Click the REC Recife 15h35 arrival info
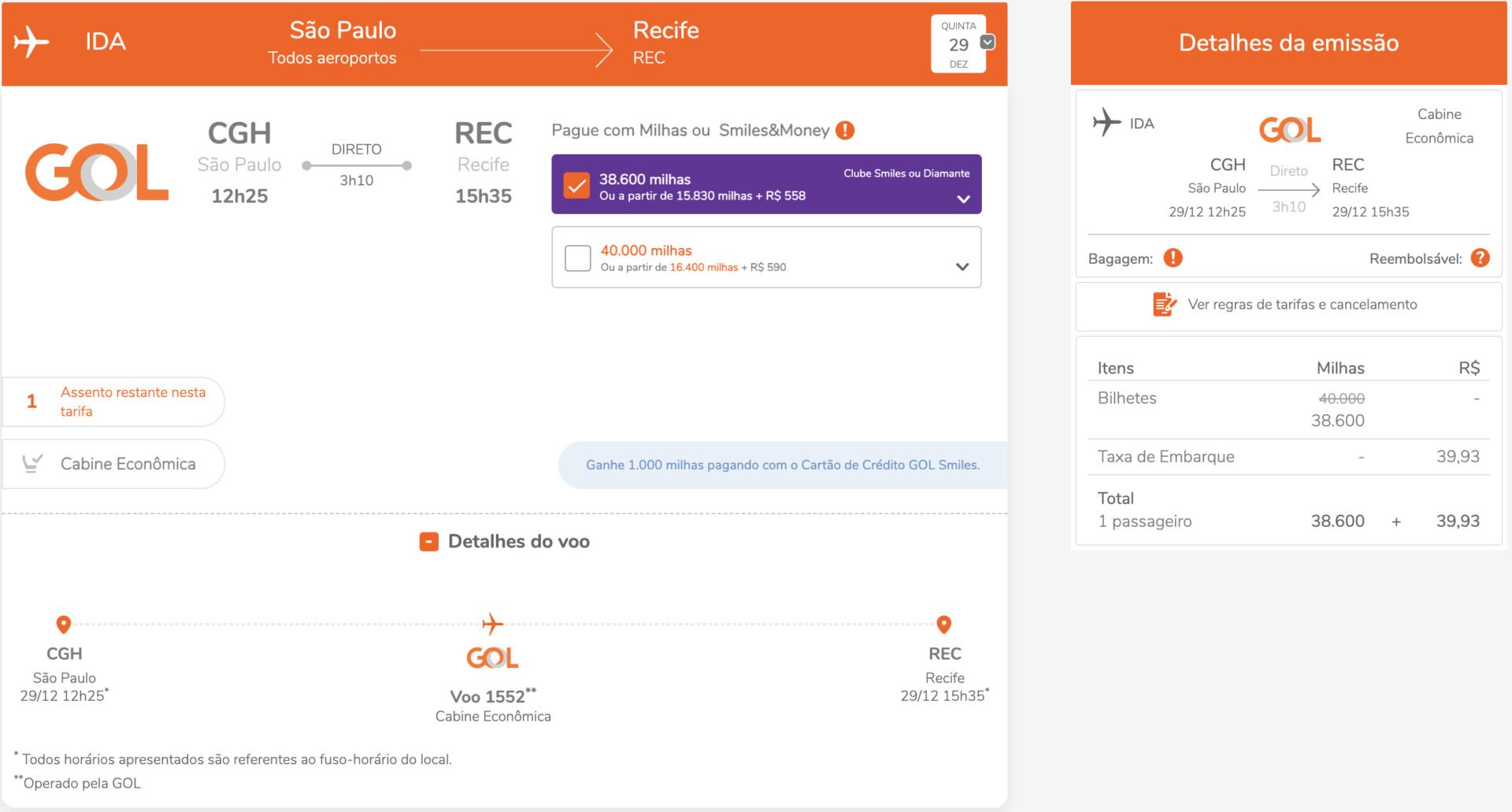Viewport: 1512px width, 812px height. click(484, 162)
